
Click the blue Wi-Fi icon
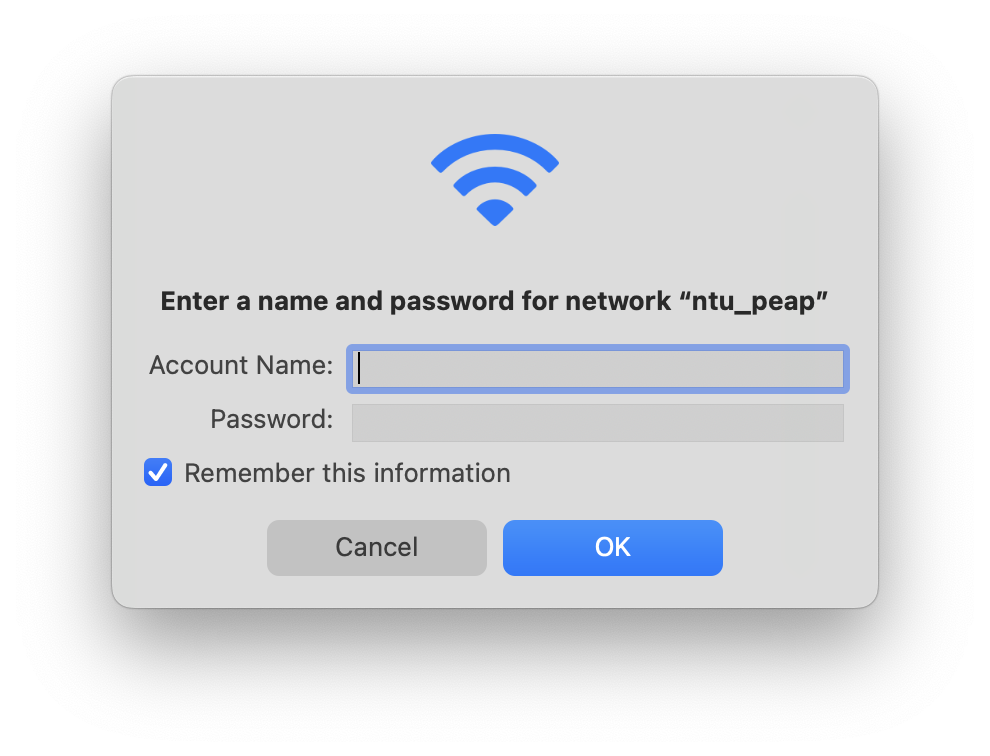tap(494, 180)
